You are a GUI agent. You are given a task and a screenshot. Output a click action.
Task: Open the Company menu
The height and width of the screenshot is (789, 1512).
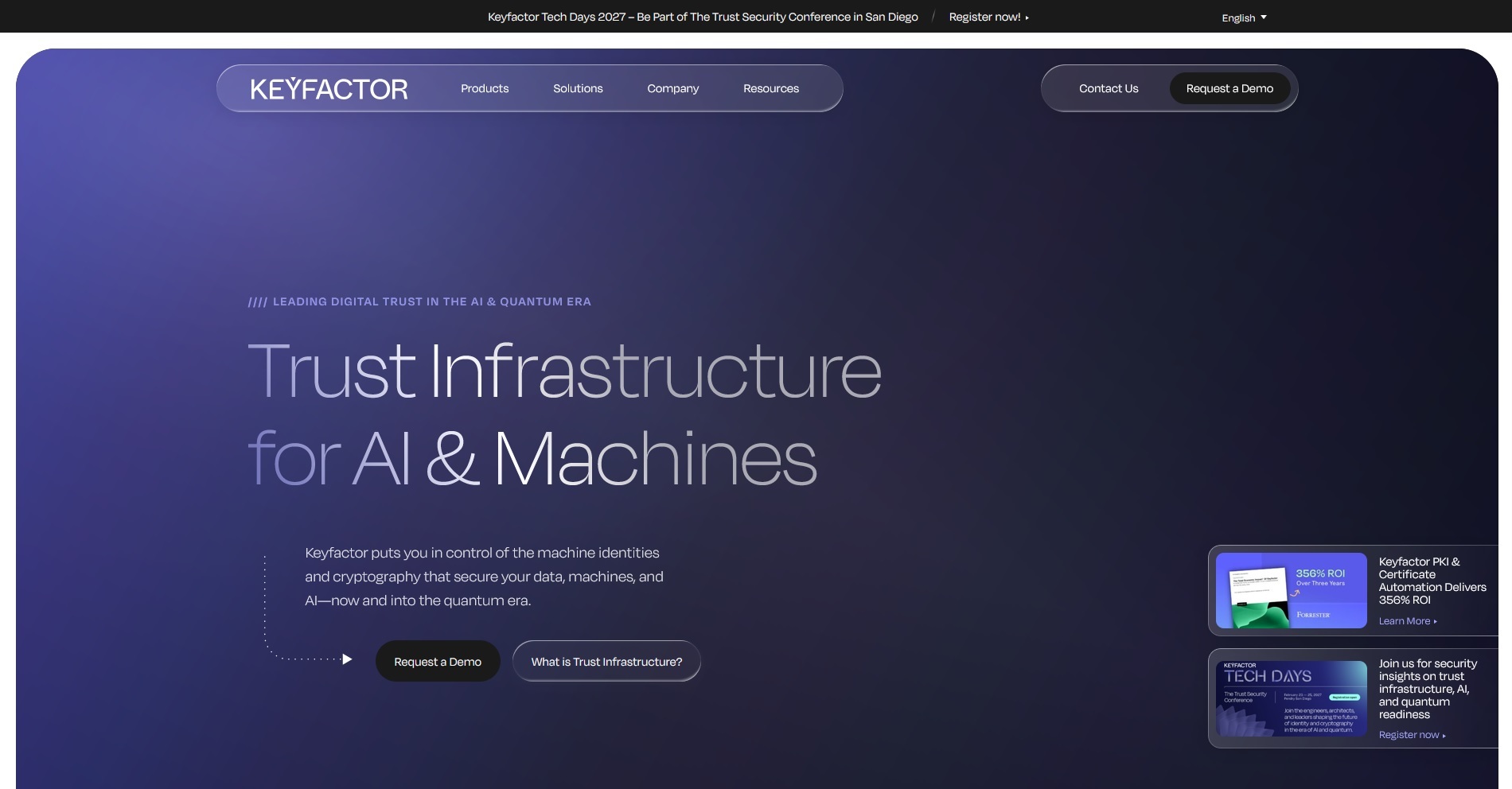(672, 88)
